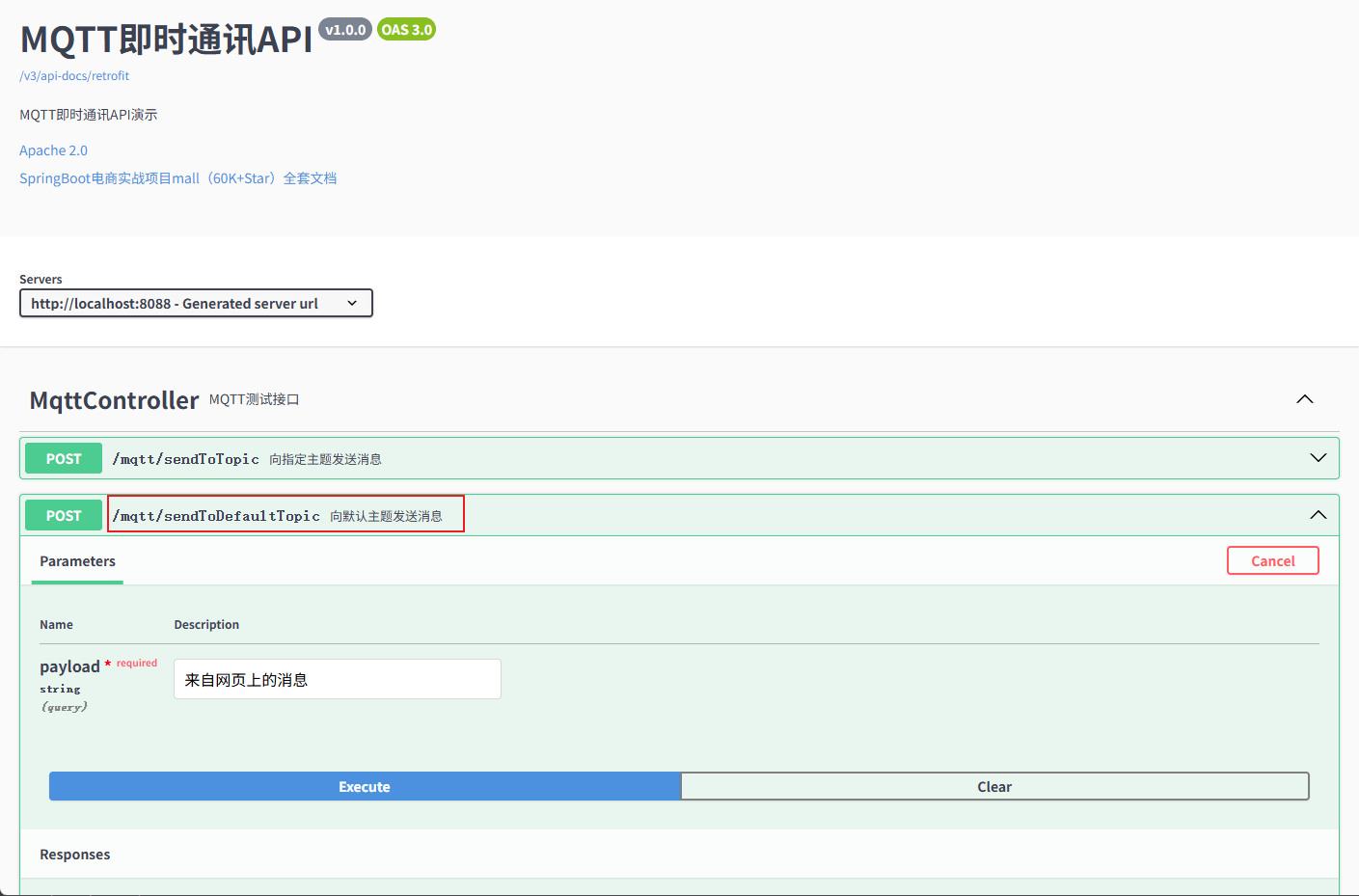Select the Parameters tab
Viewport: 1359px width, 896px height.
pyautogui.click(x=77, y=561)
